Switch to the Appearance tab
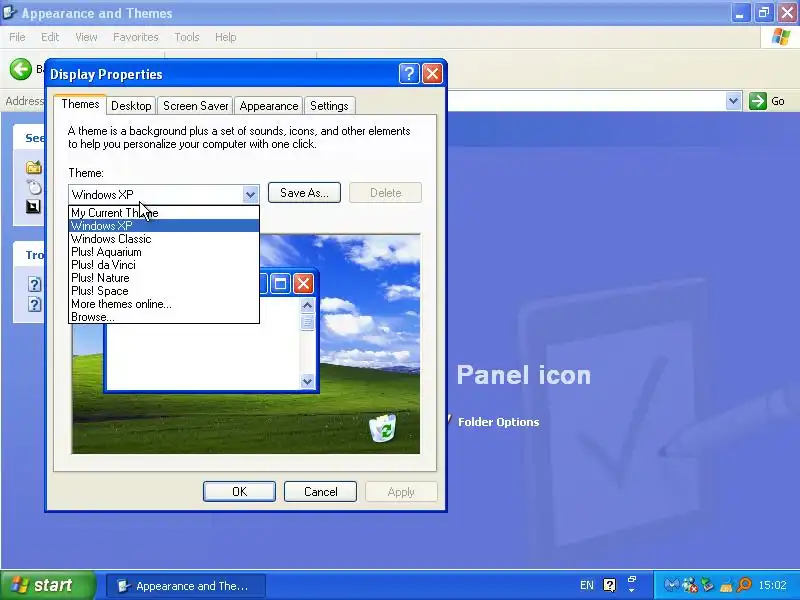The width and height of the screenshot is (800, 600). [269, 106]
